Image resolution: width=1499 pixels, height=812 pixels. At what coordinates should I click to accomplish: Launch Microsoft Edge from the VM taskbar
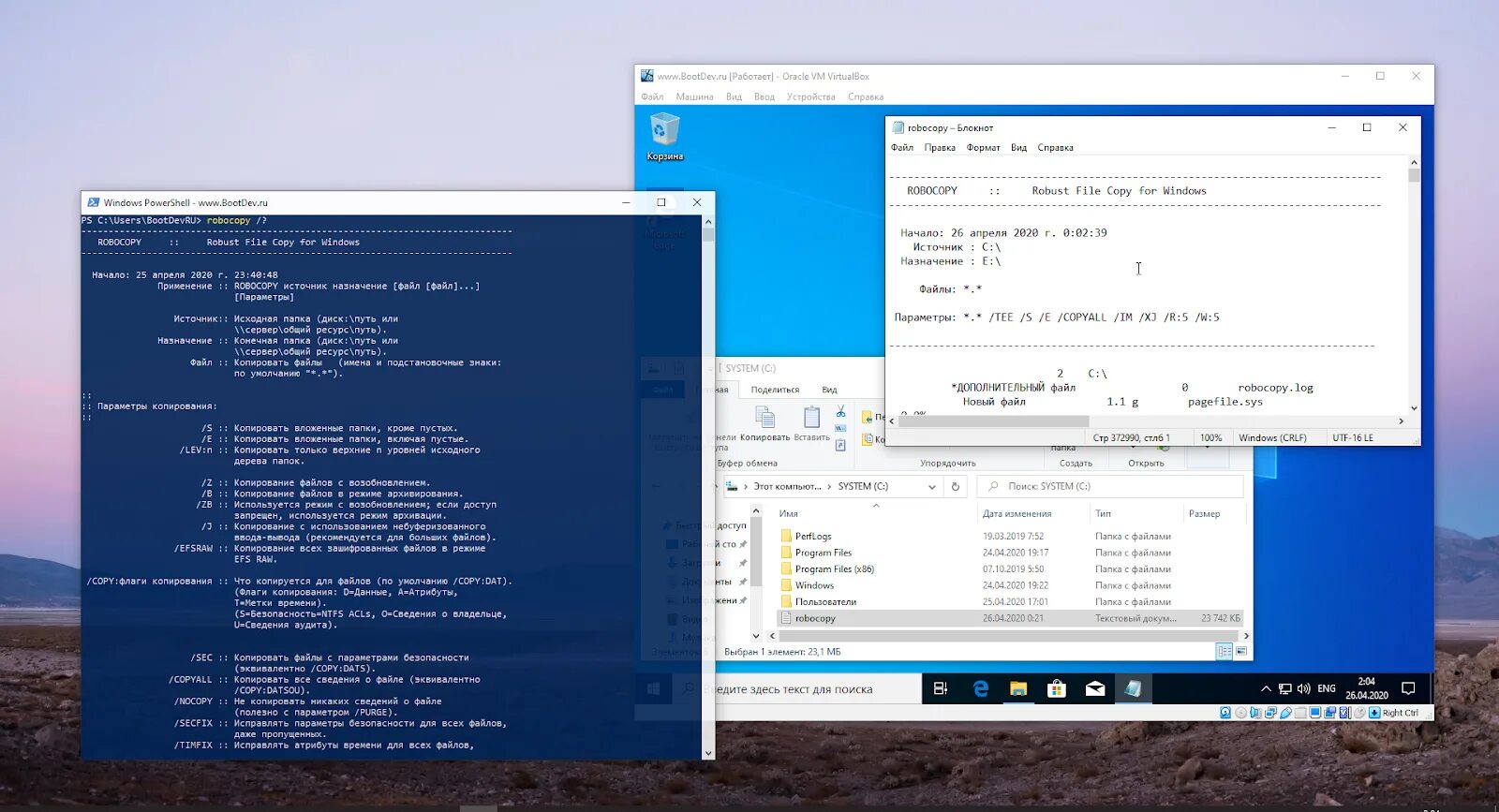coord(981,689)
